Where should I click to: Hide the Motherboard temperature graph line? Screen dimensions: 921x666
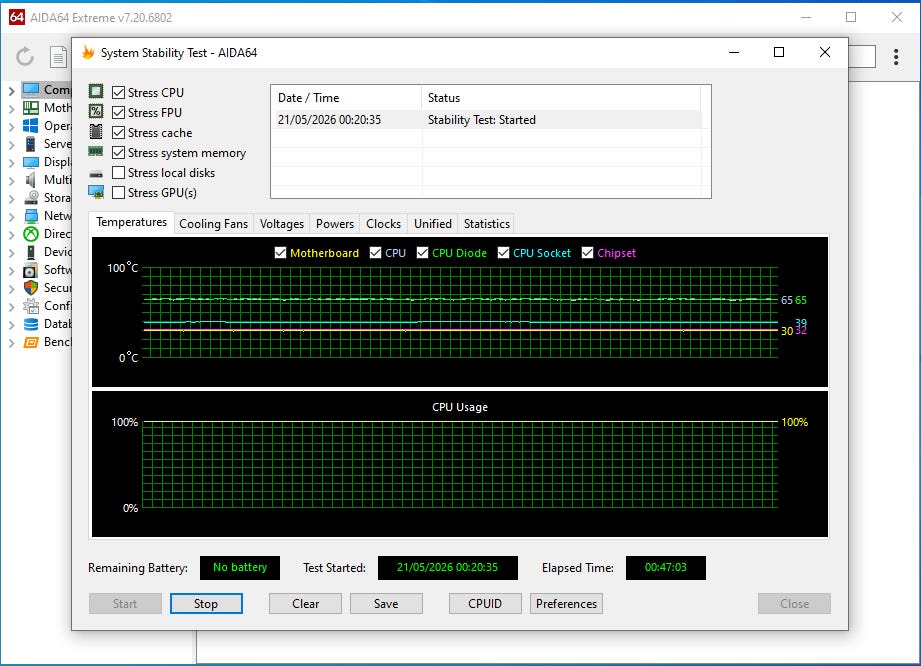point(280,253)
